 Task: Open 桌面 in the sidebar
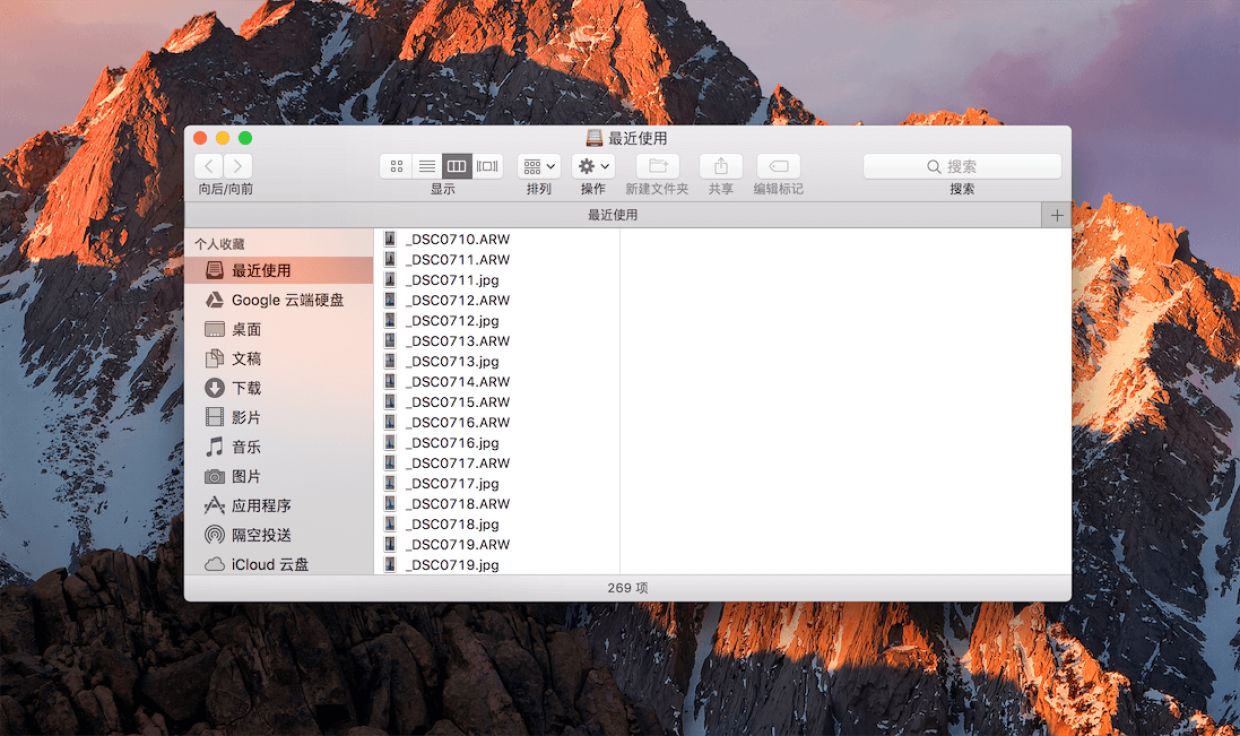tap(279, 329)
